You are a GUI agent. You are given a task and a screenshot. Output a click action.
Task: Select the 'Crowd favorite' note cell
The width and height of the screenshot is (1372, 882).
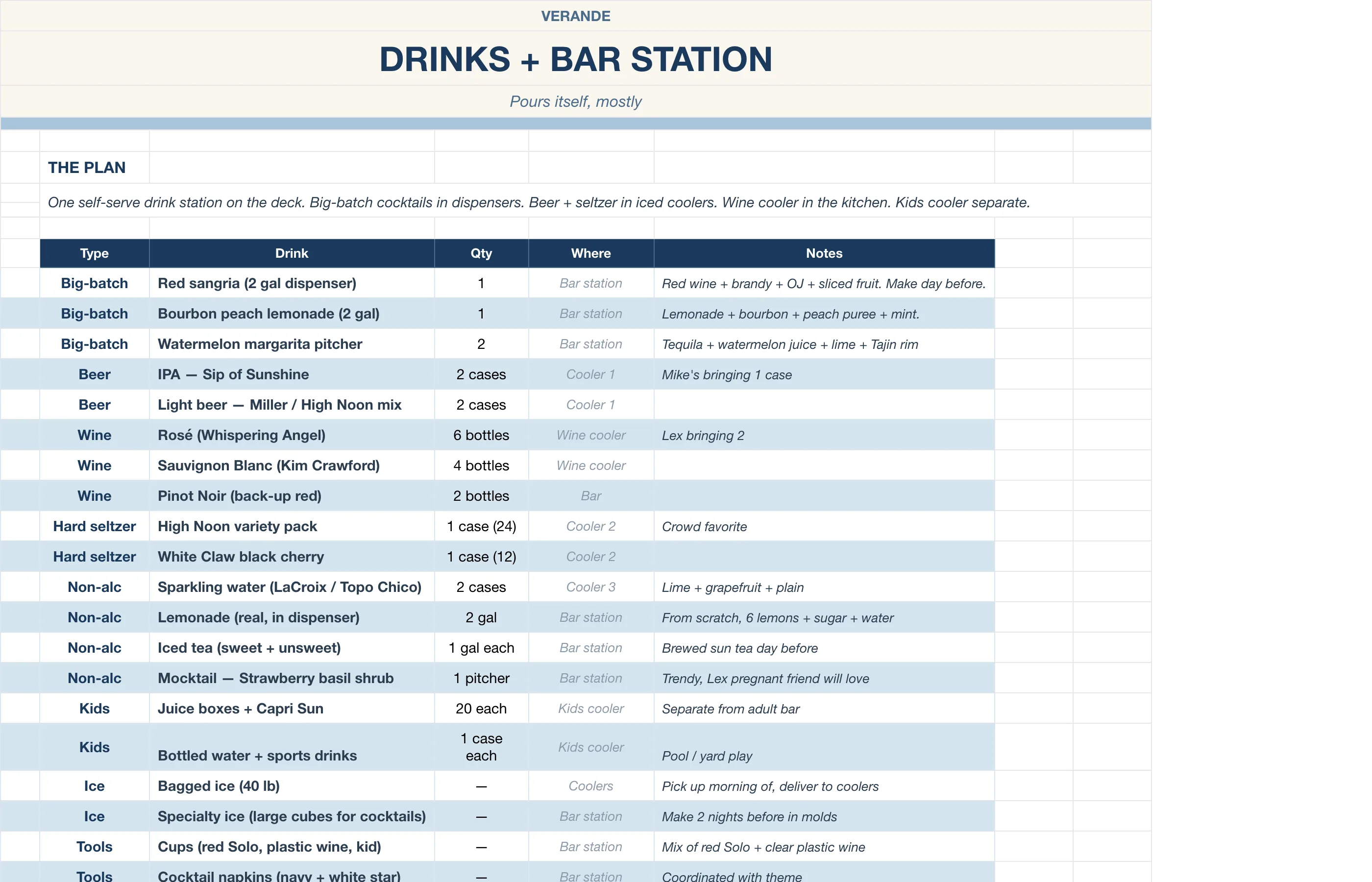(x=824, y=526)
